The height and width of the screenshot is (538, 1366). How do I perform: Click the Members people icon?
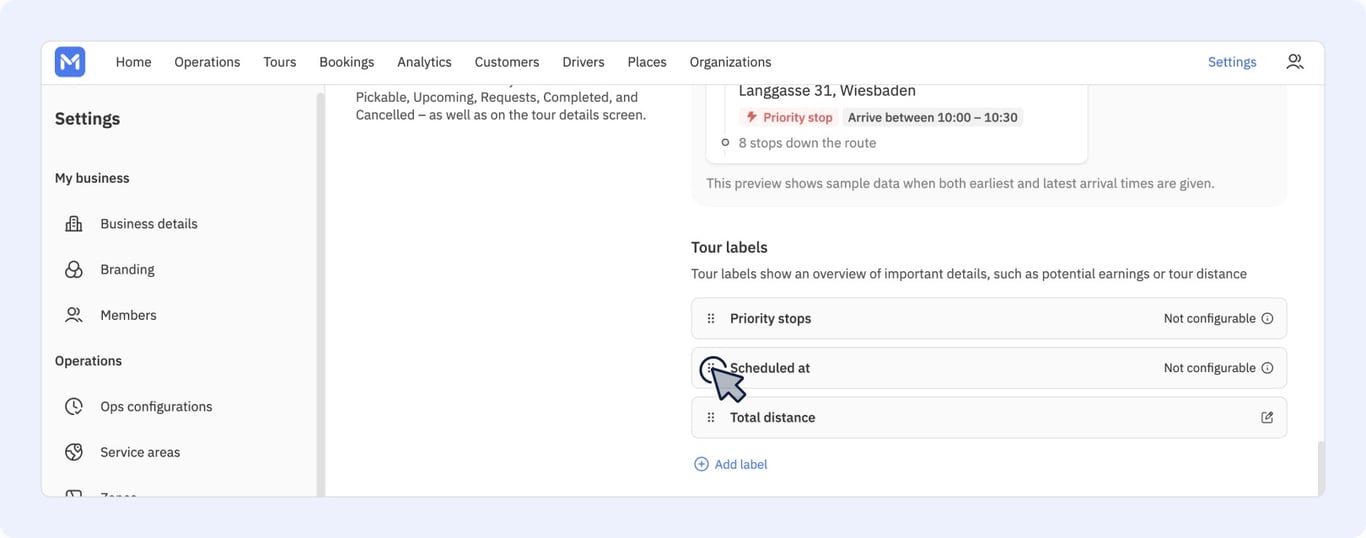[x=74, y=315]
